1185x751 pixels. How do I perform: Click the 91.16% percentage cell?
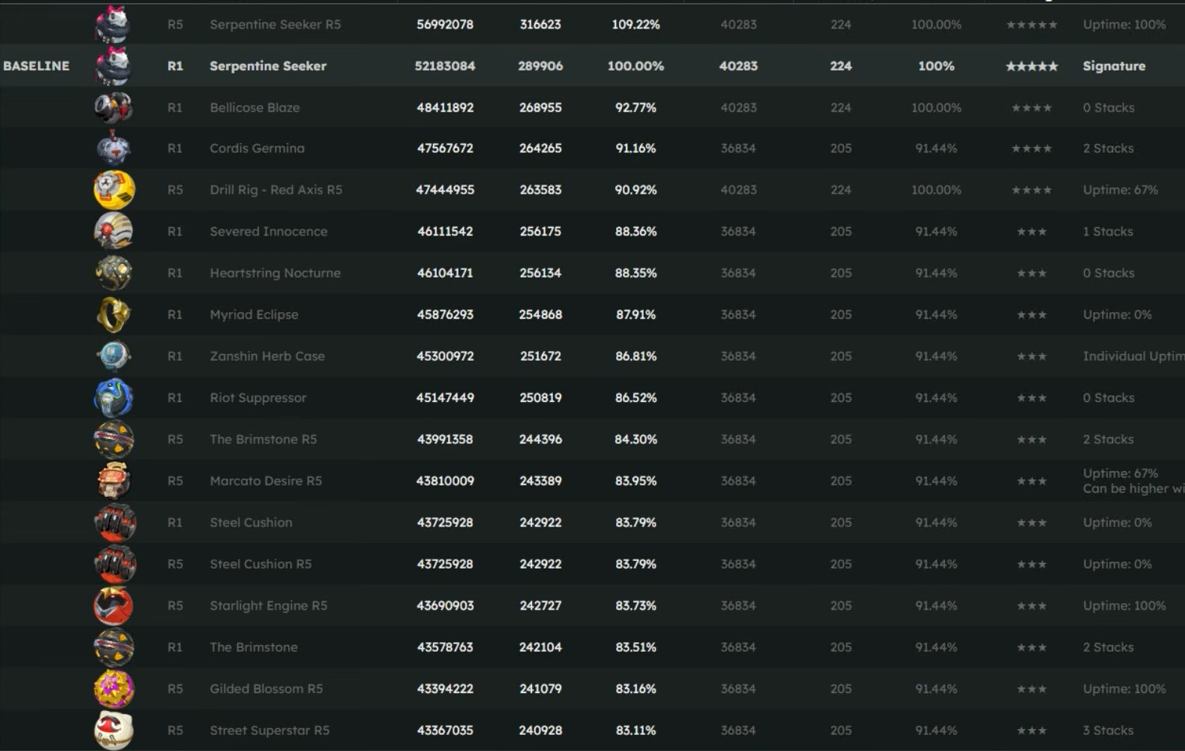[636, 148]
